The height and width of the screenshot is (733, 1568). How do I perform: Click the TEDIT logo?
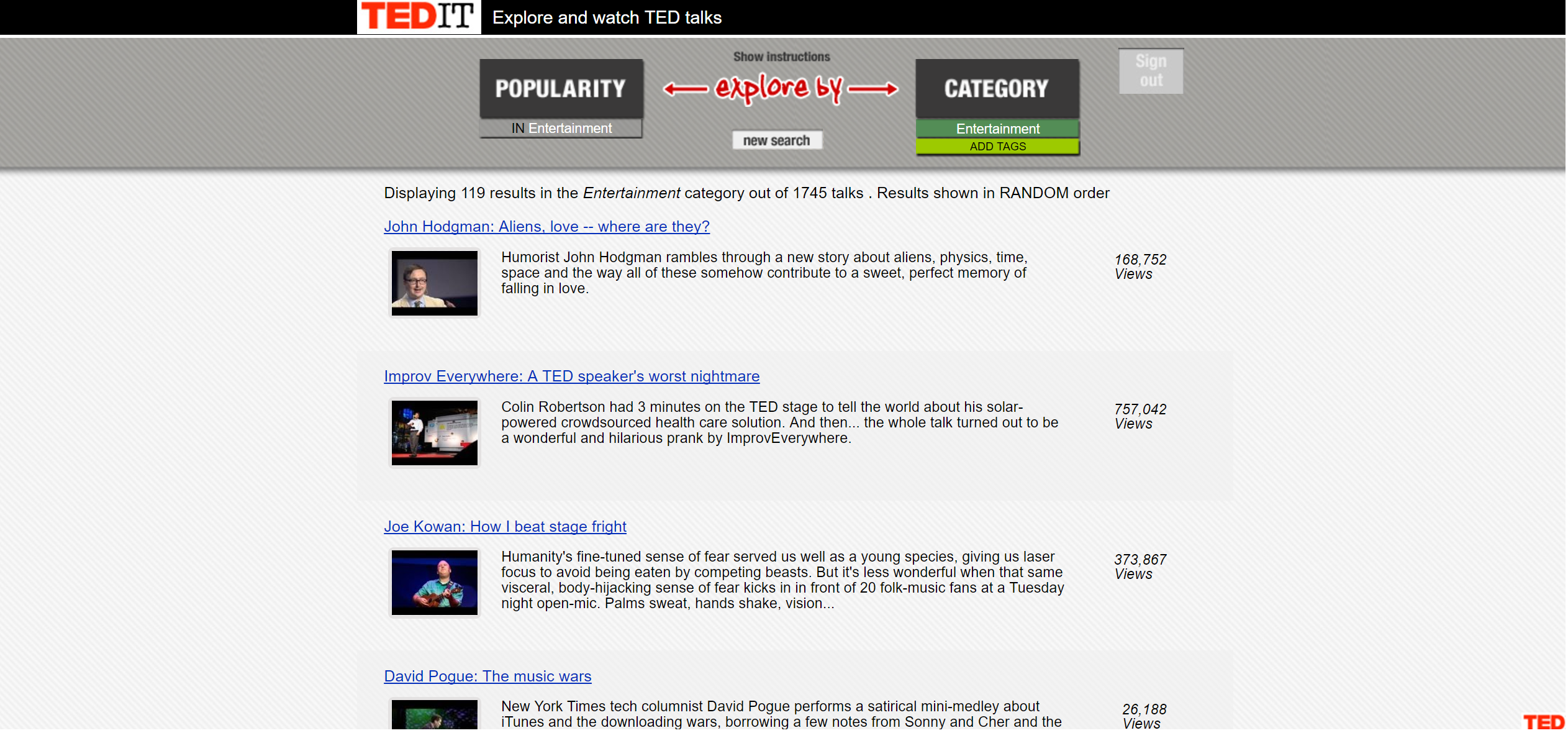(x=419, y=17)
